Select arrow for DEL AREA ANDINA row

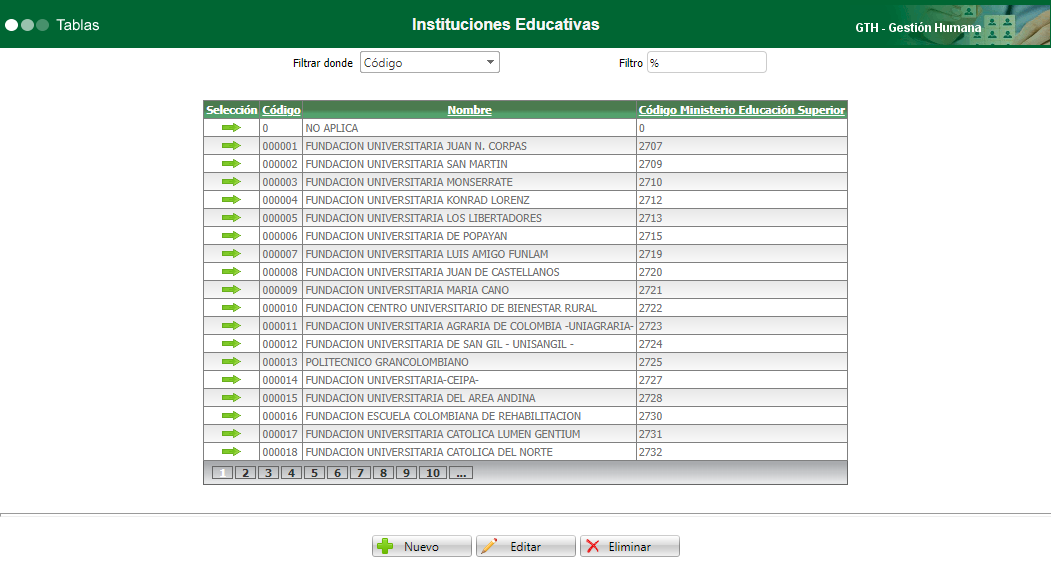[231, 397]
